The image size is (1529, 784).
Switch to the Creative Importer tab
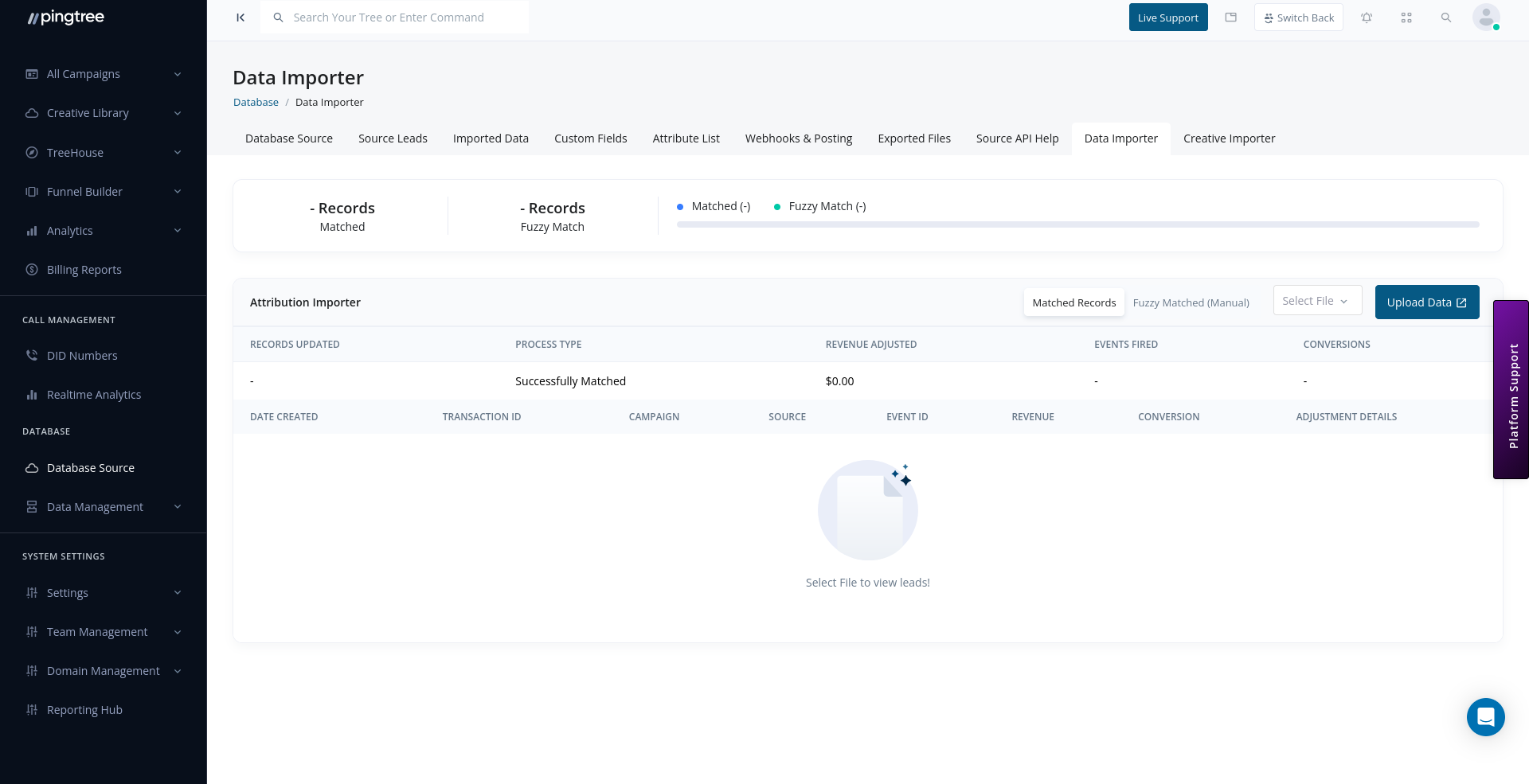point(1229,138)
